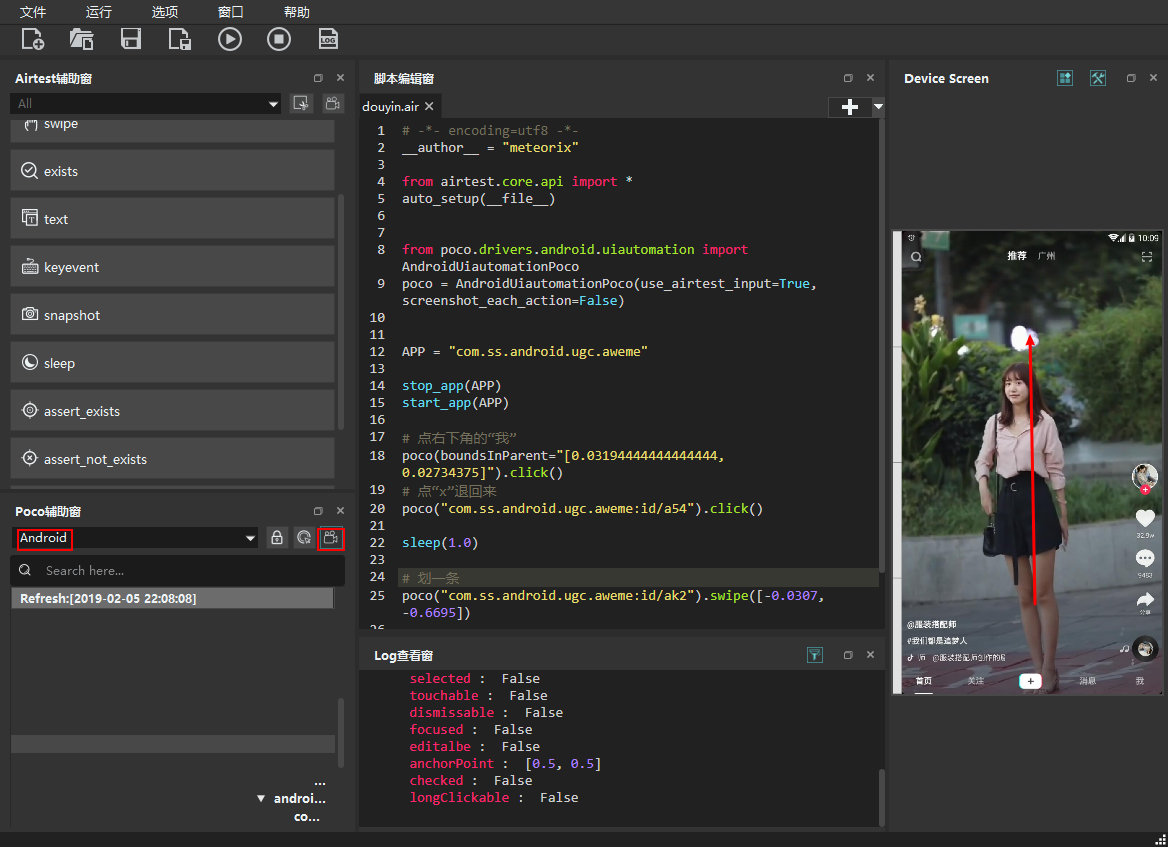Click the Airtest screenshot capture icon
Viewport: 1168px width, 847px height.
[x=301, y=103]
